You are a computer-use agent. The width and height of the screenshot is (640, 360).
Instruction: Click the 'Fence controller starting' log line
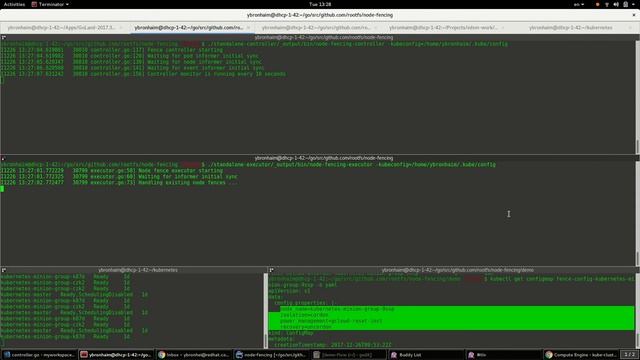tap(111, 50)
